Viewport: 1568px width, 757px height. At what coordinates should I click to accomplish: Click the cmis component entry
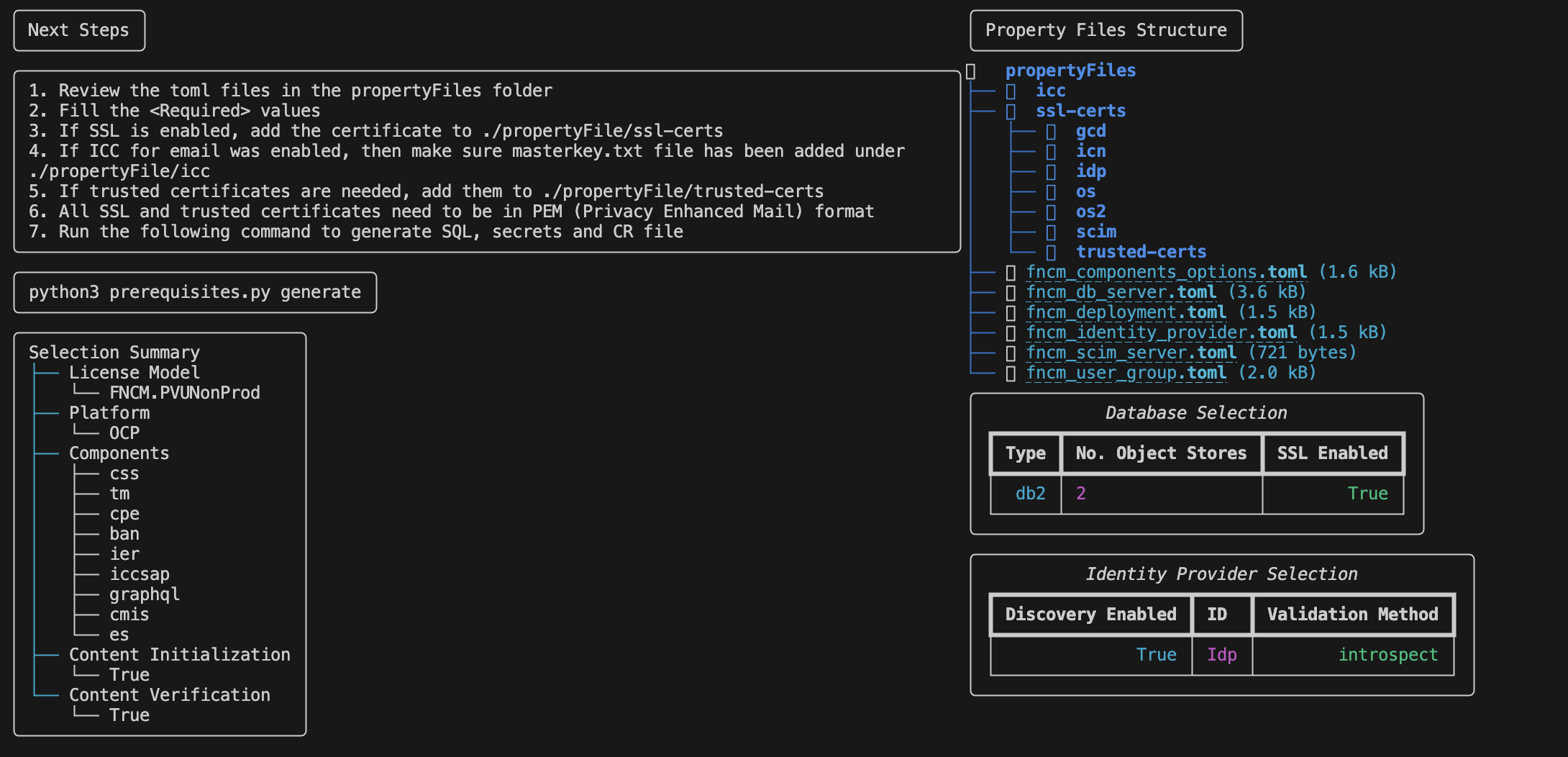click(x=129, y=615)
